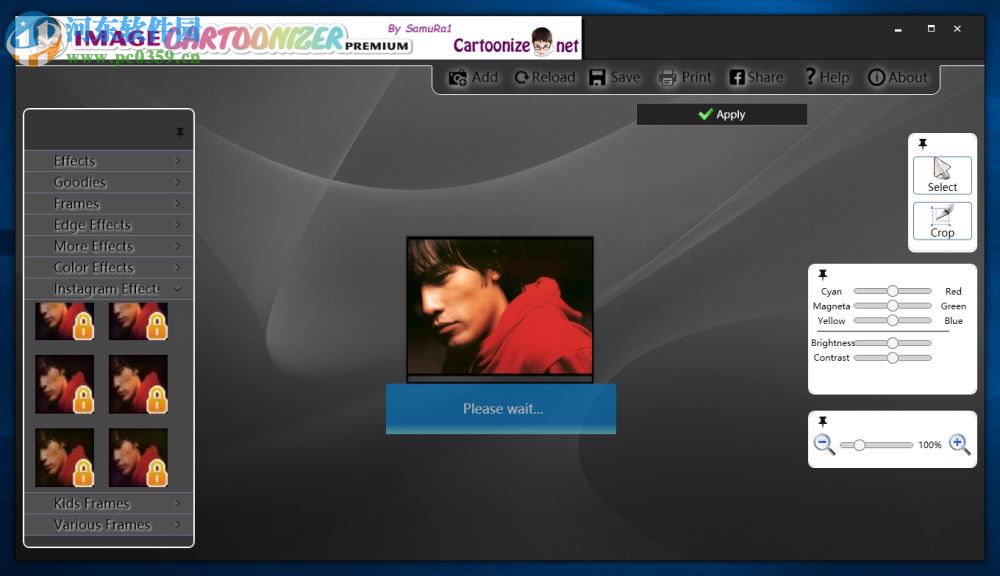Zoom in with the plus magnifier

[959, 444]
